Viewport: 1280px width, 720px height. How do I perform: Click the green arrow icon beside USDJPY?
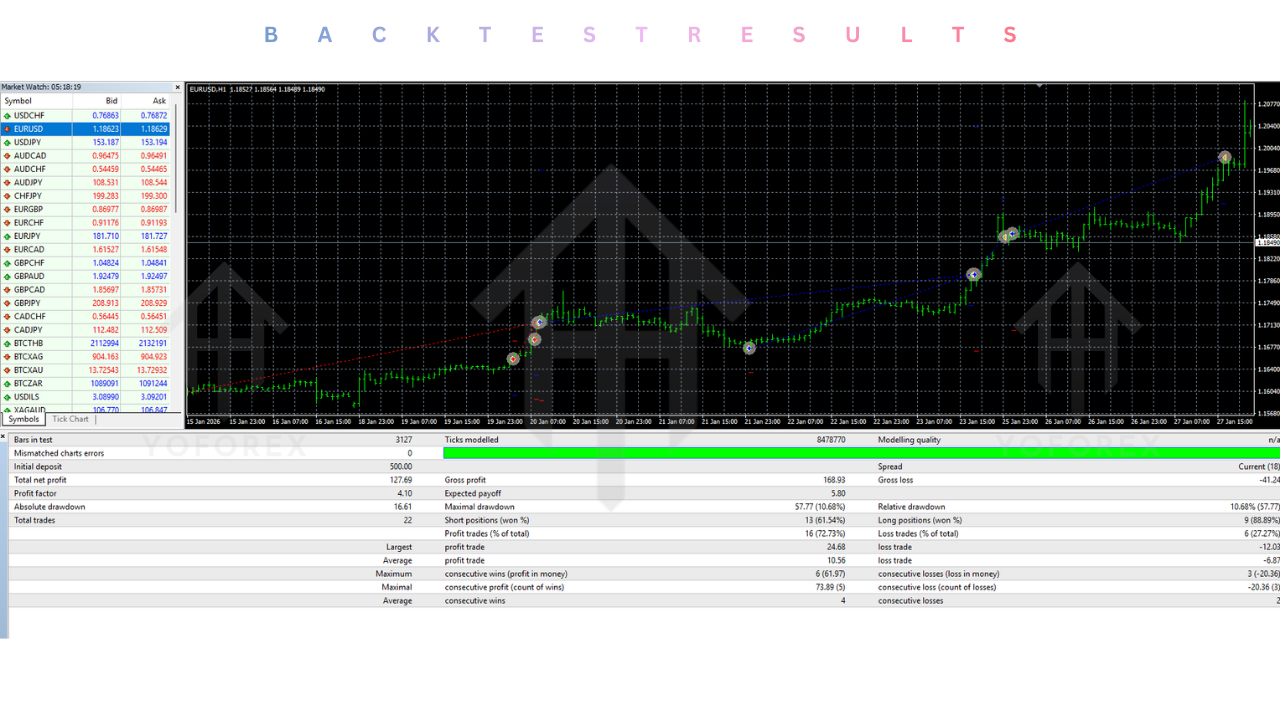(8, 142)
